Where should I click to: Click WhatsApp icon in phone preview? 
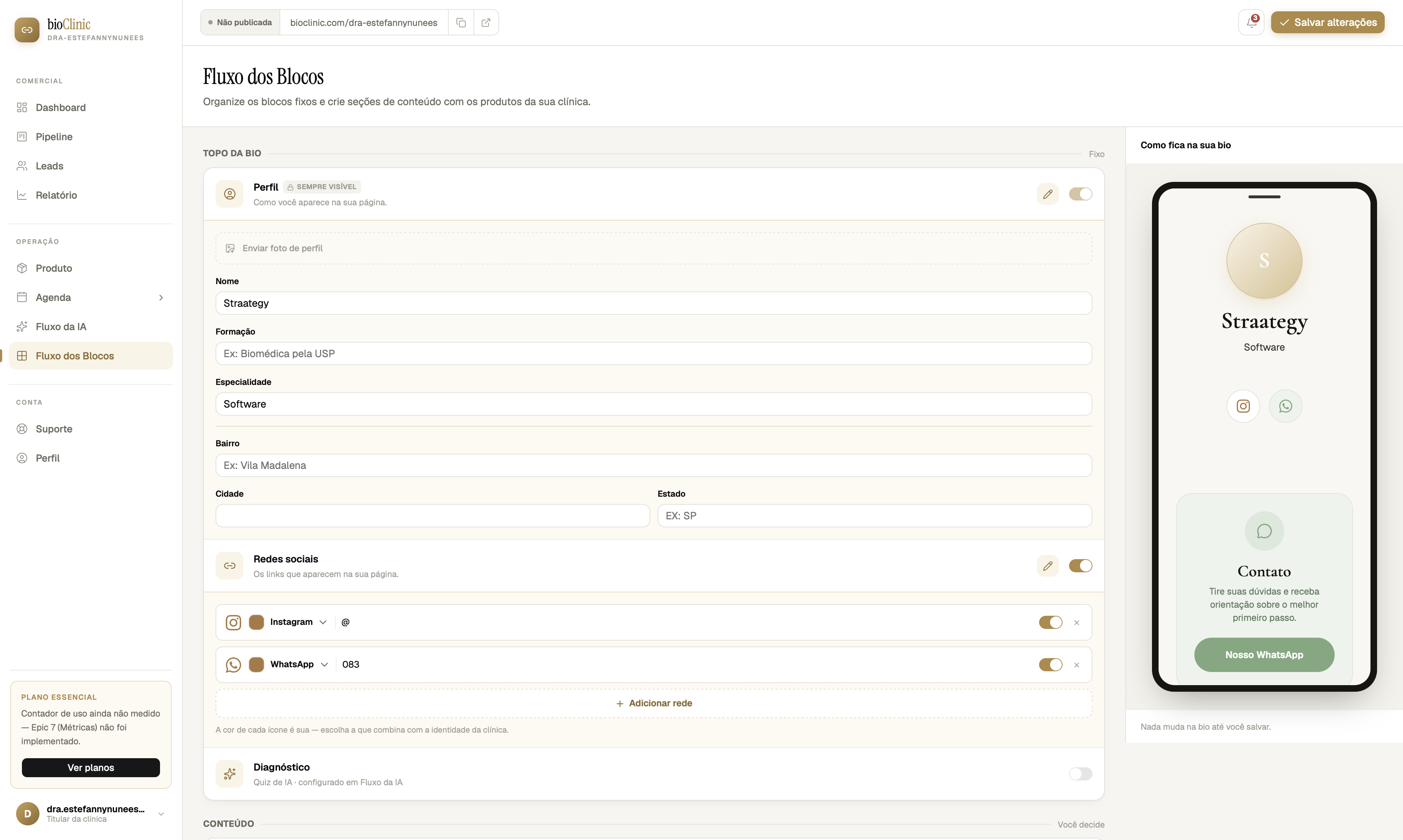pos(1285,406)
